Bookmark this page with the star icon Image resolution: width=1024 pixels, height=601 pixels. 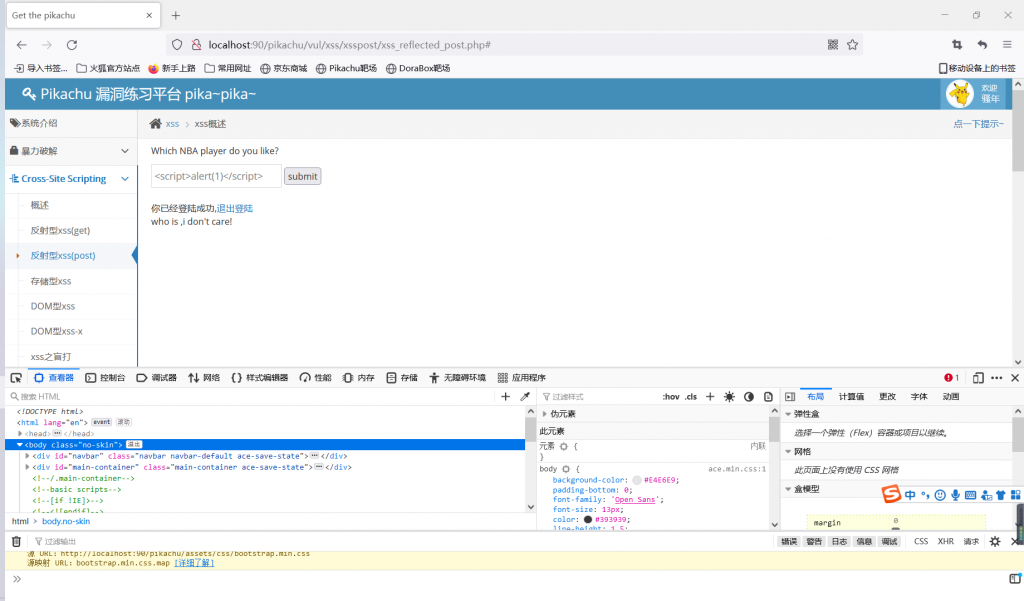852,45
